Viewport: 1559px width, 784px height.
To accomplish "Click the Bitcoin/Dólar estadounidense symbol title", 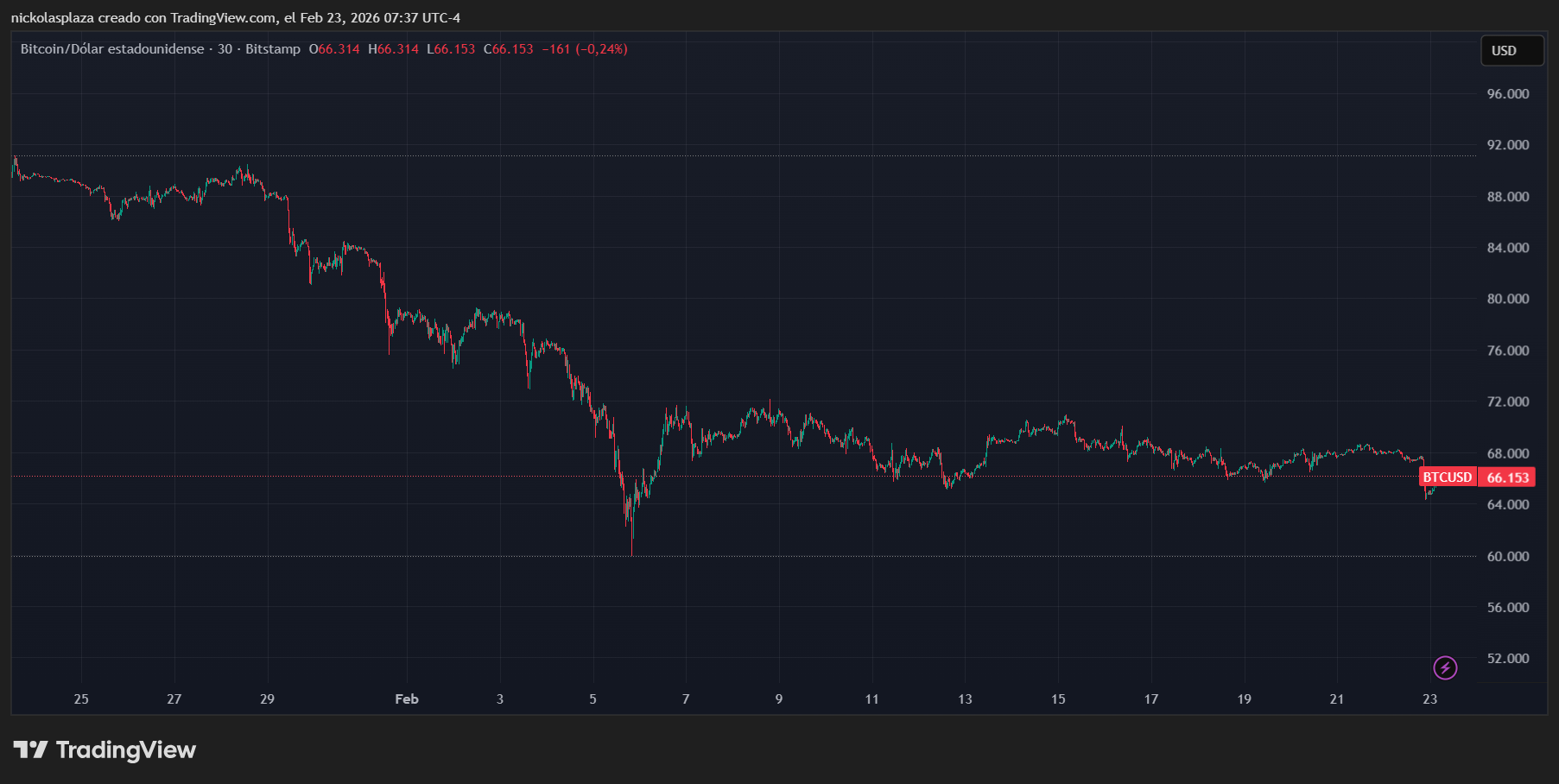I will coord(112,49).
